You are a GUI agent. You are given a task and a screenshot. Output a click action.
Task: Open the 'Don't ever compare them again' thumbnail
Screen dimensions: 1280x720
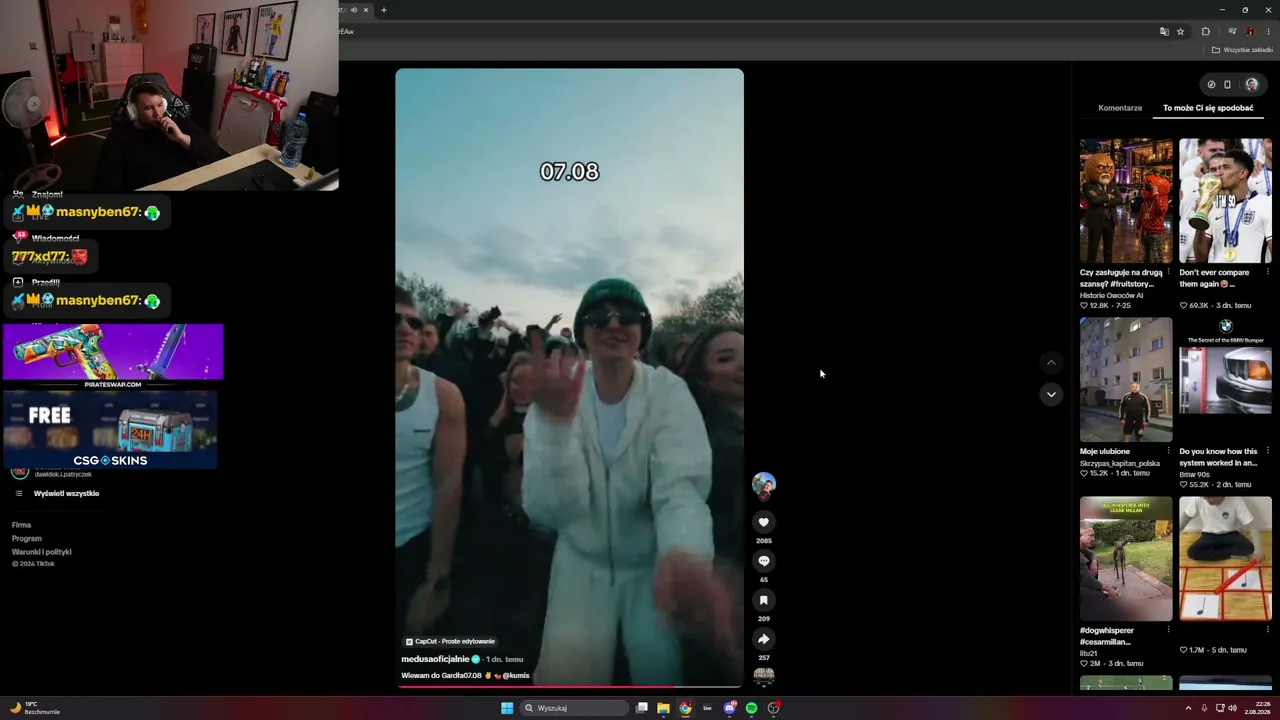(1225, 201)
